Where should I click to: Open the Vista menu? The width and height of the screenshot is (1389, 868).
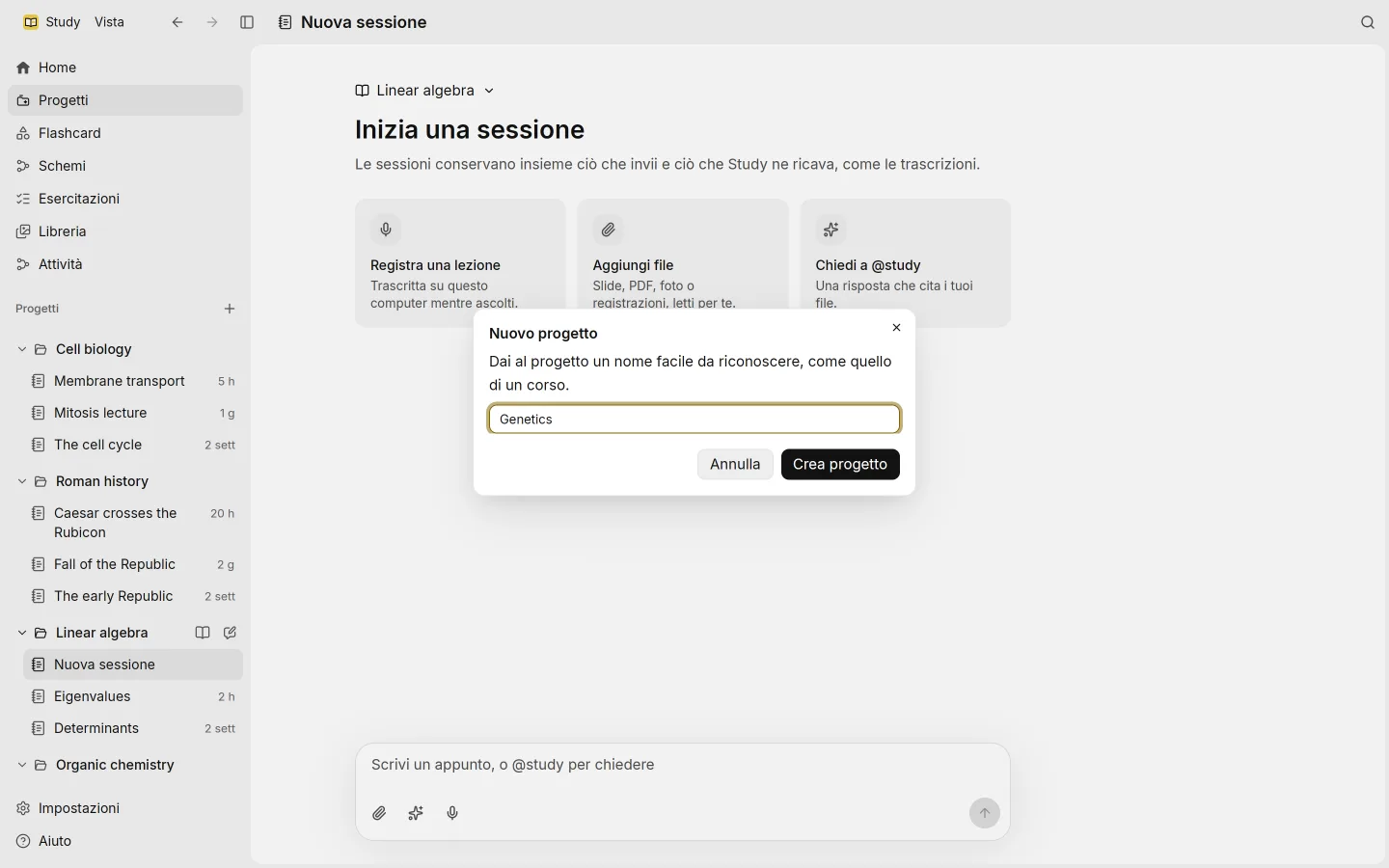point(109,22)
